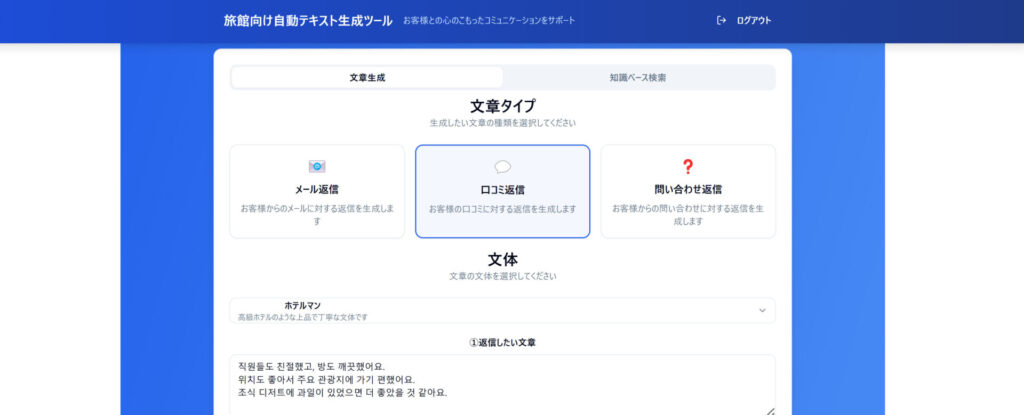Screen dimensions: 1024x415
Task: Click the 問い合わせ返信 heading text
Action: [688, 190]
